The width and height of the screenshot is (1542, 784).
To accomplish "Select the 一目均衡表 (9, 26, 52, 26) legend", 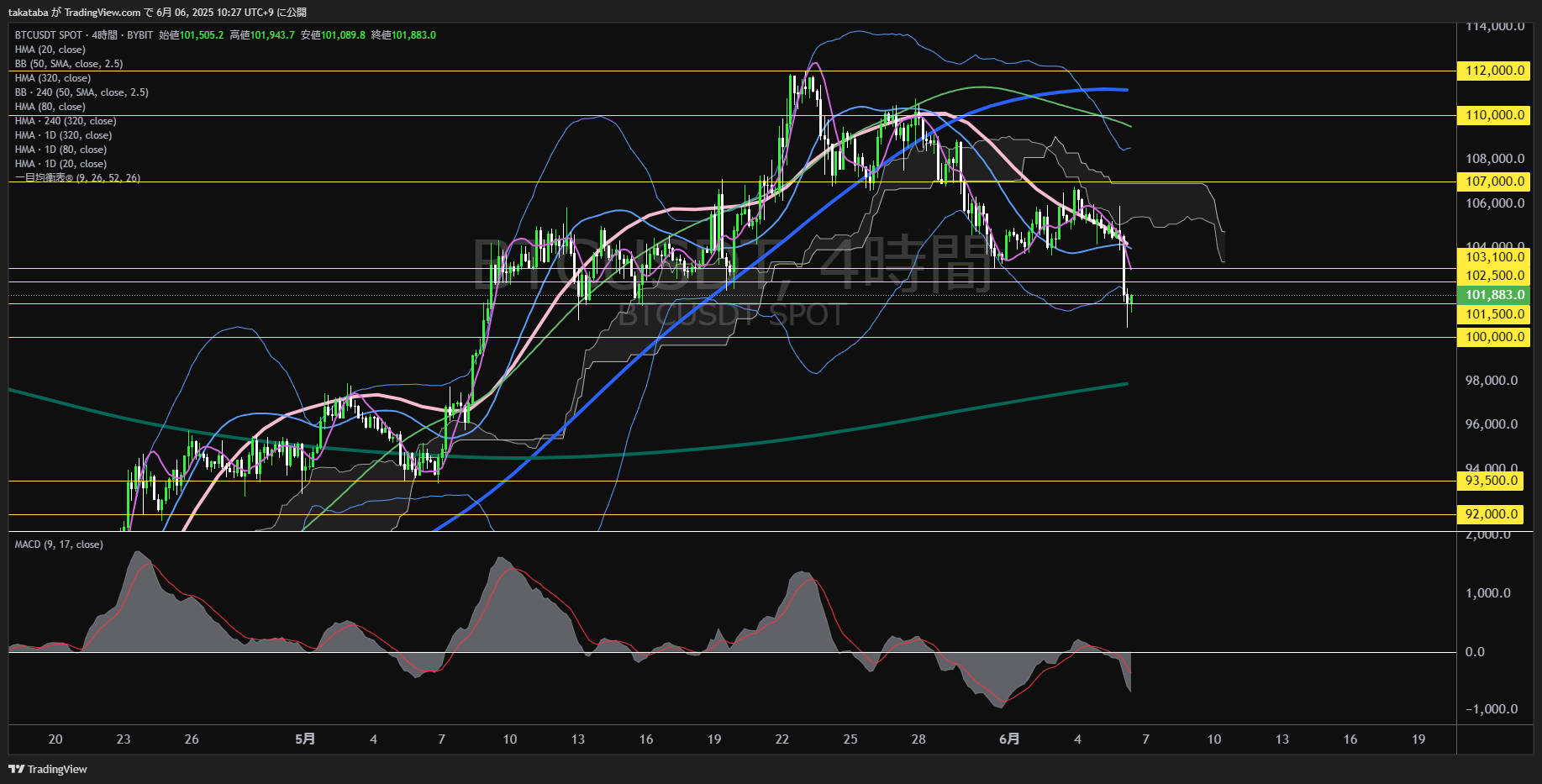I will 77,178.
